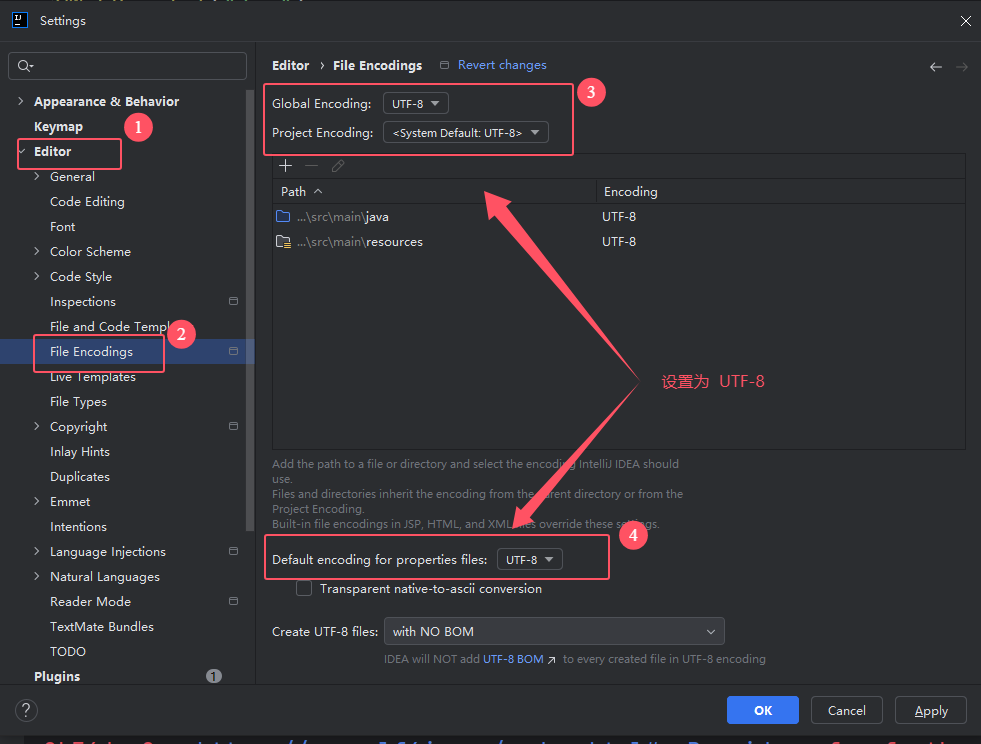The image size is (981, 744).
Task: Open Live Templates settings
Action: [x=93, y=377]
